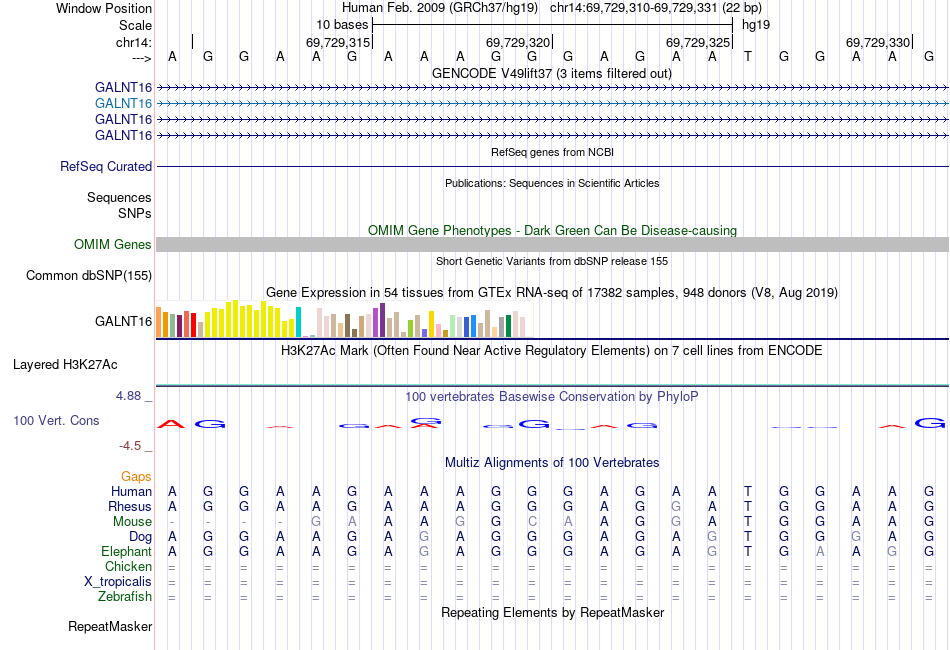Click the Layered H3K27Ac track label
The height and width of the screenshot is (650, 950).
coord(65,365)
